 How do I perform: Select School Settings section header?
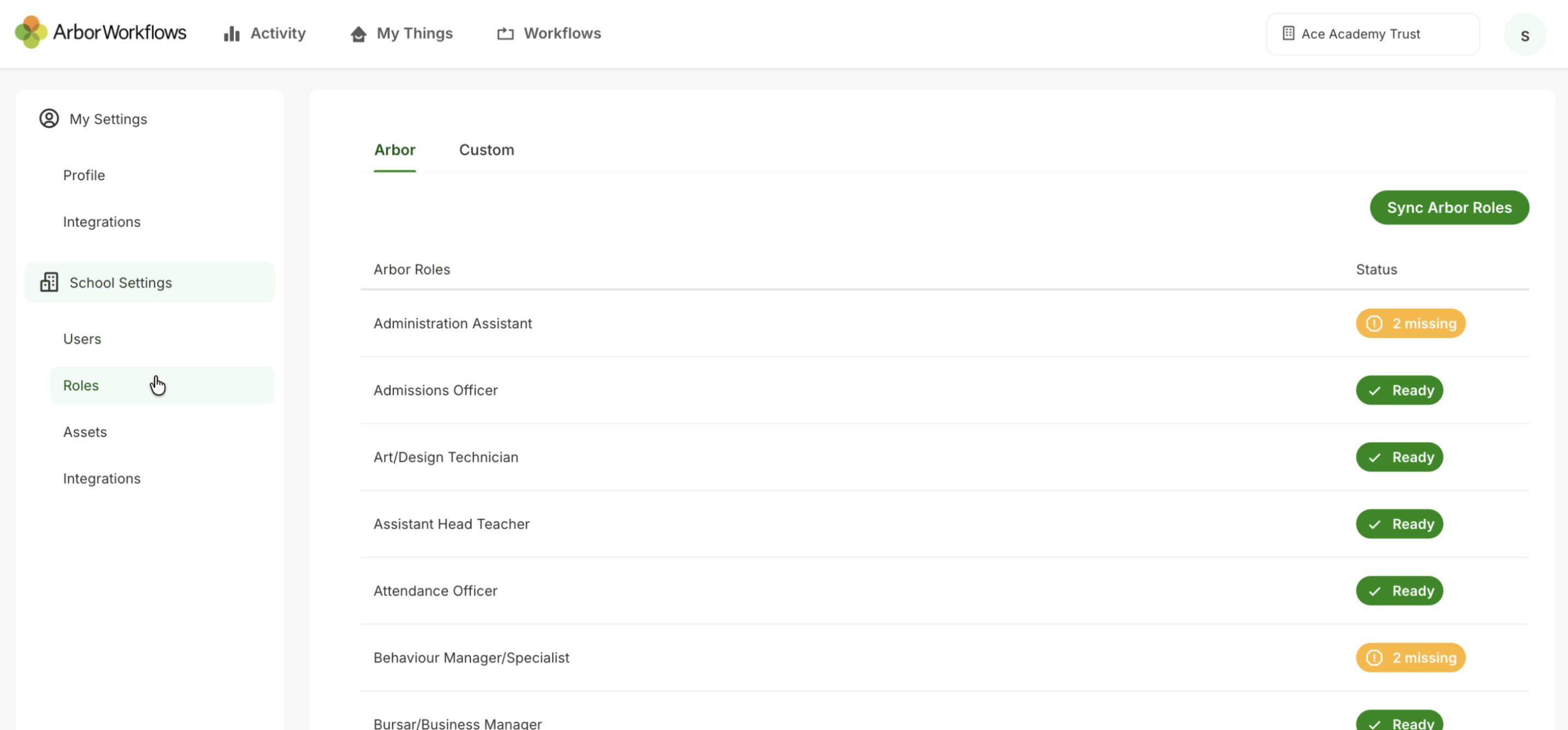coord(150,282)
